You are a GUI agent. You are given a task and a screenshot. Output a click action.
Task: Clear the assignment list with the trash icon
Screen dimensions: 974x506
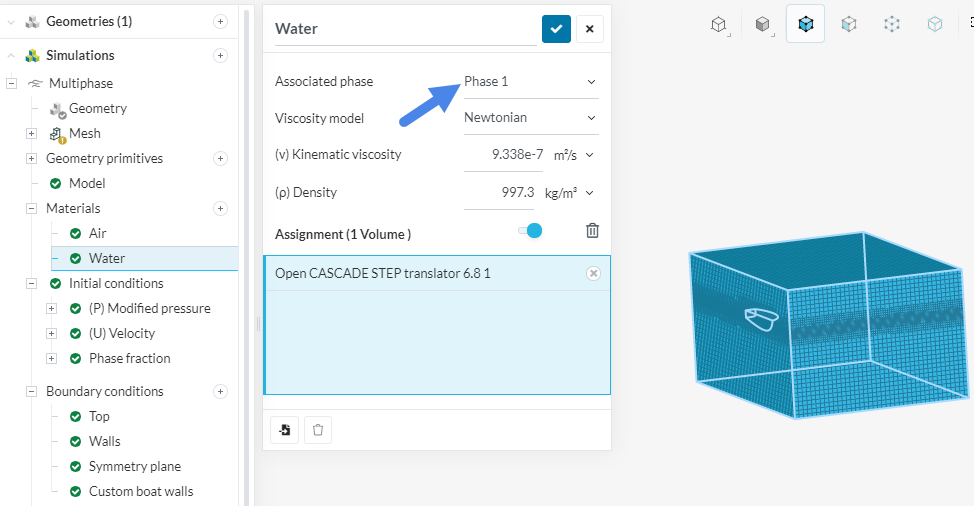click(592, 231)
